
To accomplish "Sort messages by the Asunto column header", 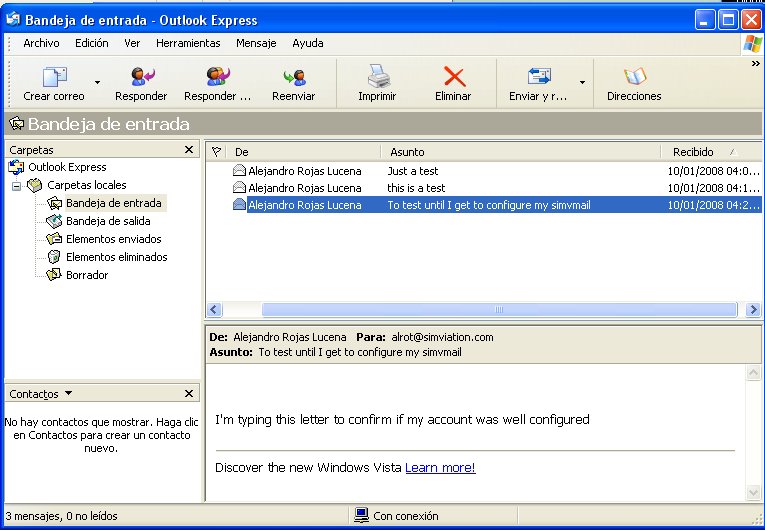I will click(518, 152).
